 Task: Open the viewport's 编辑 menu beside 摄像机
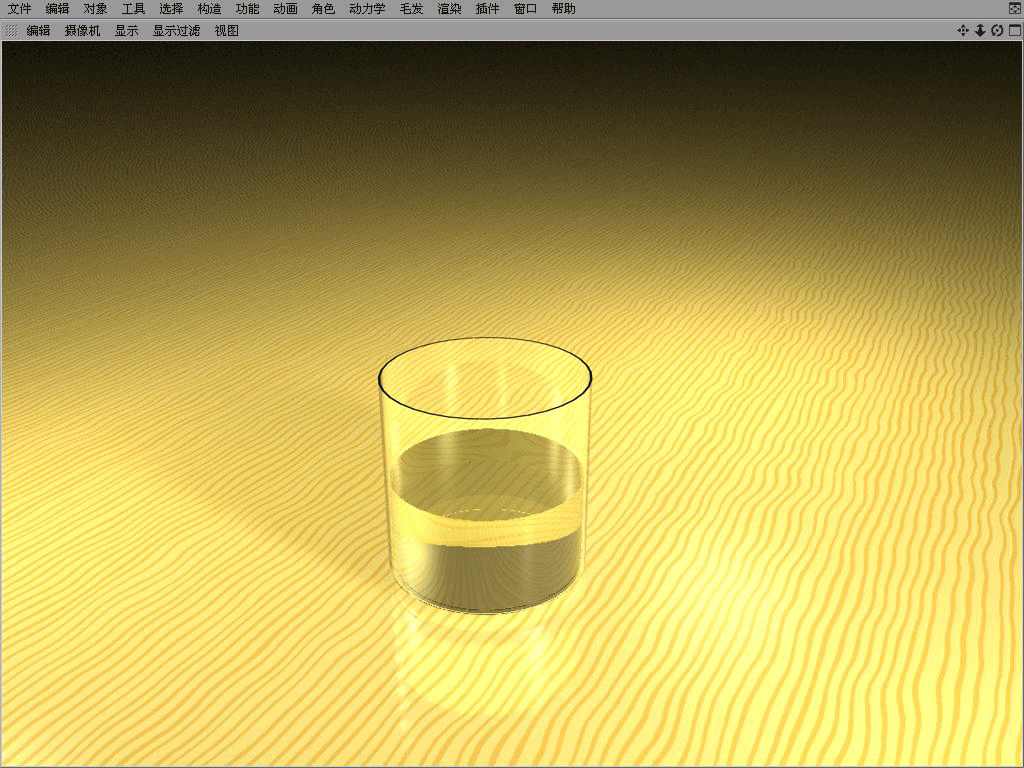point(39,31)
